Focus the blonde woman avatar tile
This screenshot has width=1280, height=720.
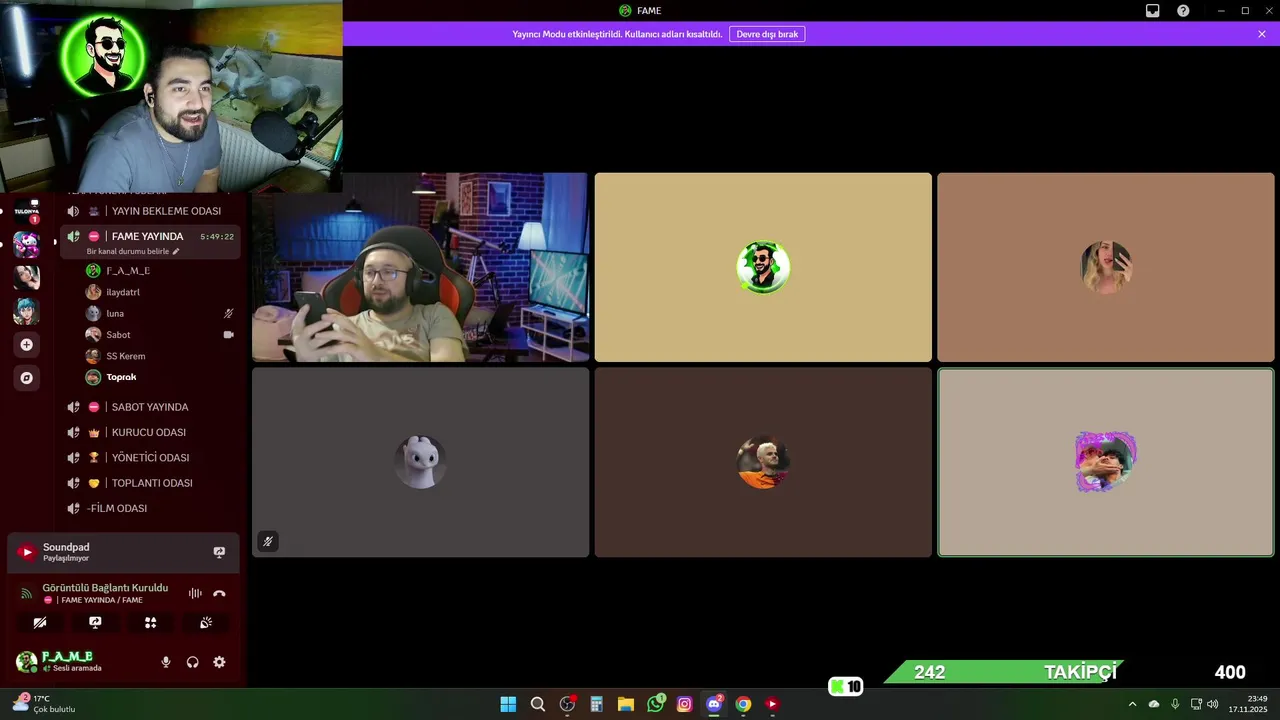pyautogui.click(x=1106, y=267)
